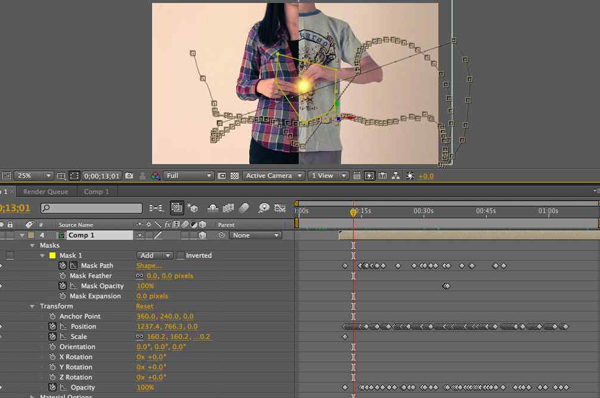
Task: Toggle the Mask Feather stopwatch
Action: pos(63,276)
